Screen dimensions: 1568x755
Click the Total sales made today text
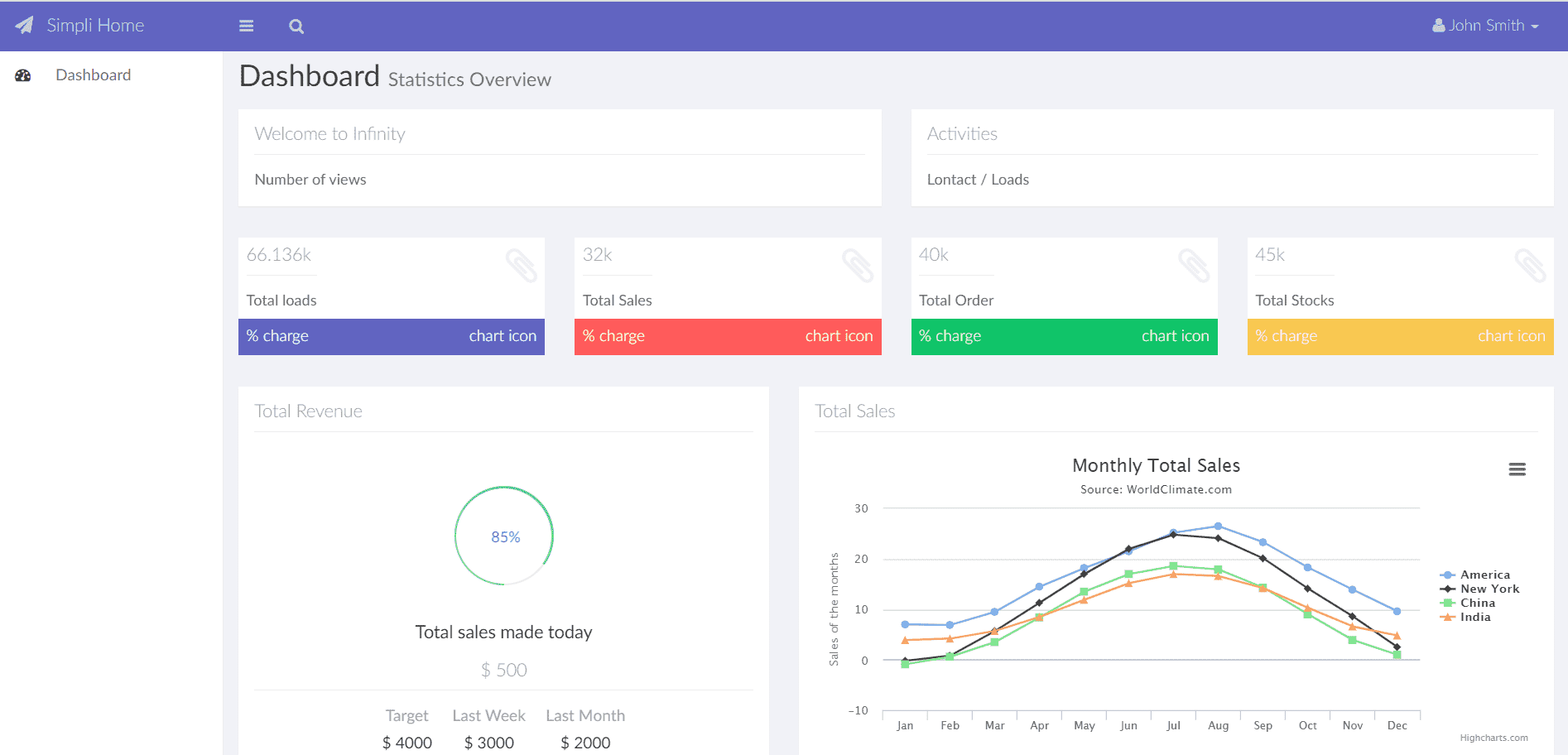[x=504, y=632]
